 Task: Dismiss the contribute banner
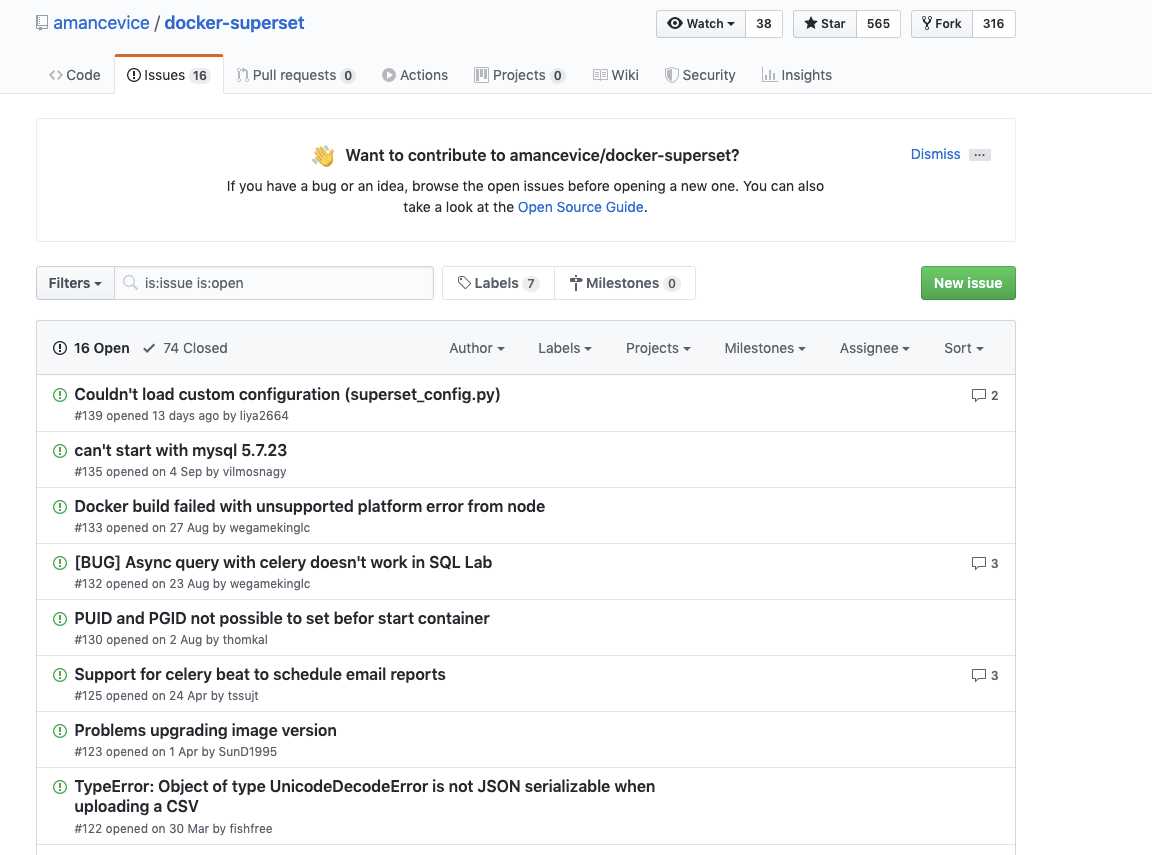pos(935,154)
